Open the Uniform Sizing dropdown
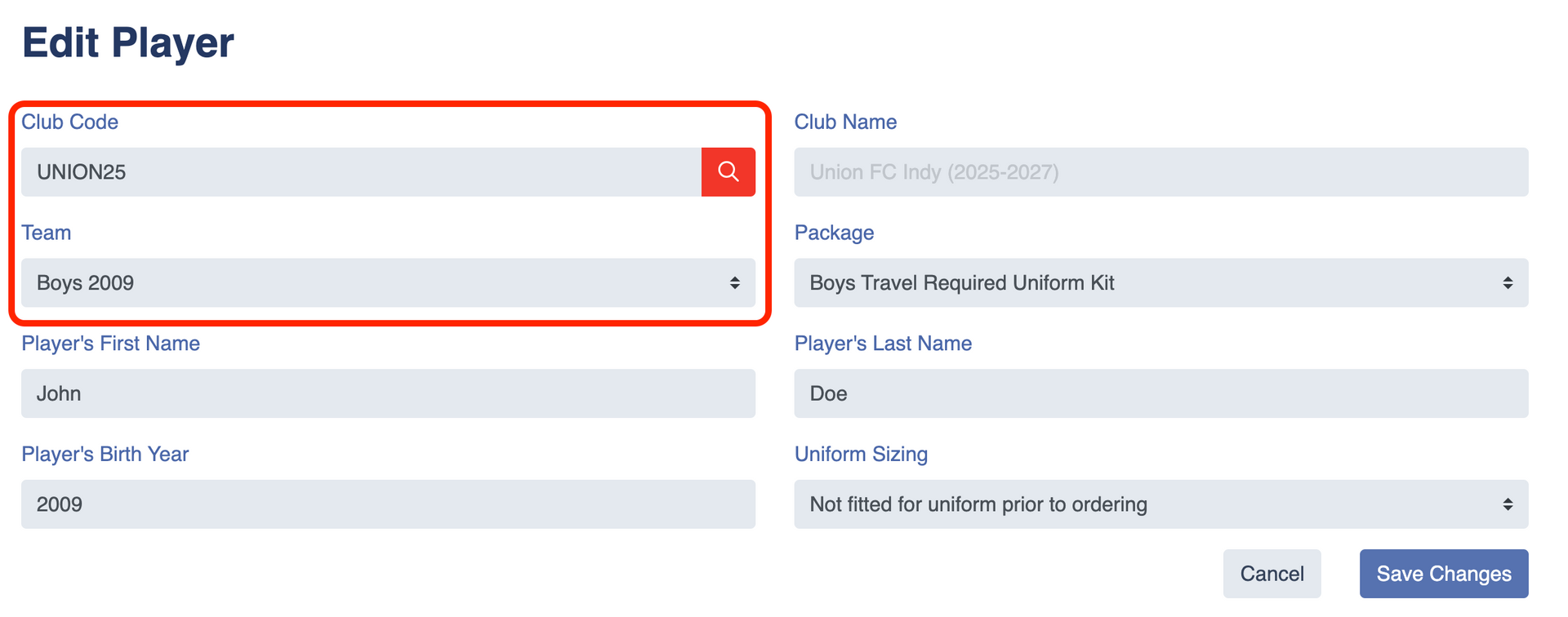The width and height of the screenshot is (1568, 617). coord(1160,504)
